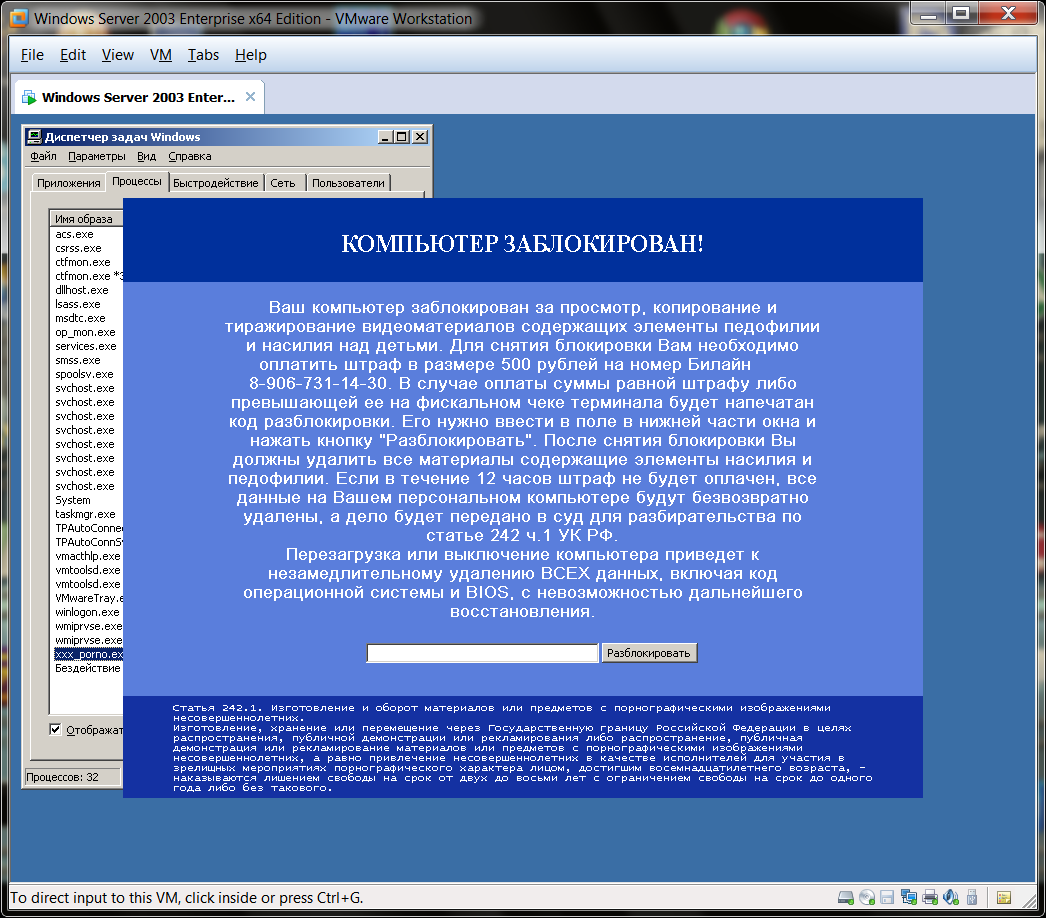Click the printer device icon in status bar
Image resolution: width=1046 pixels, height=918 pixels.
pyautogui.click(x=930, y=898)
